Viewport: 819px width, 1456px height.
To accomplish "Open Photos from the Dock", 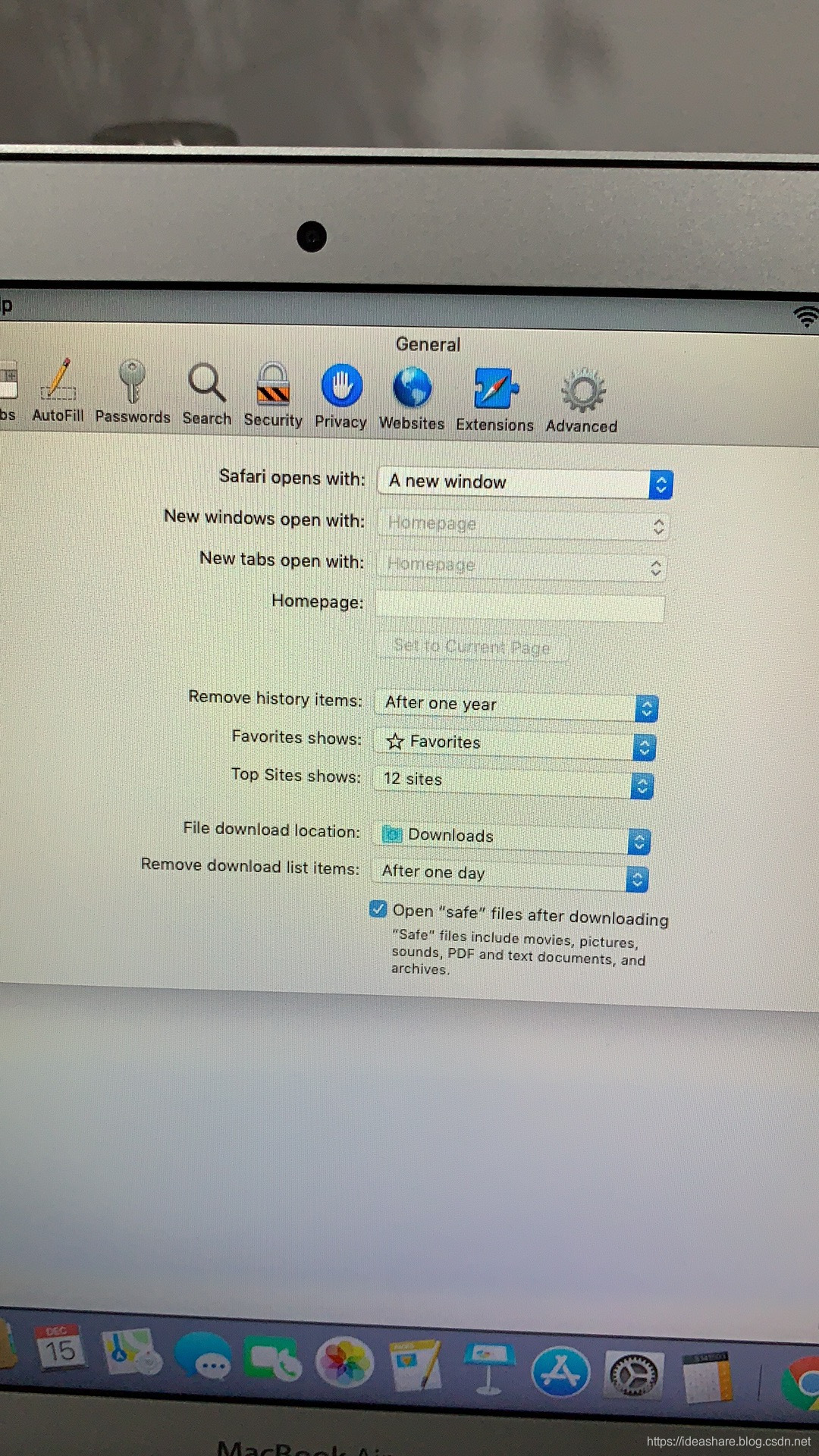I will point(345,1363).
